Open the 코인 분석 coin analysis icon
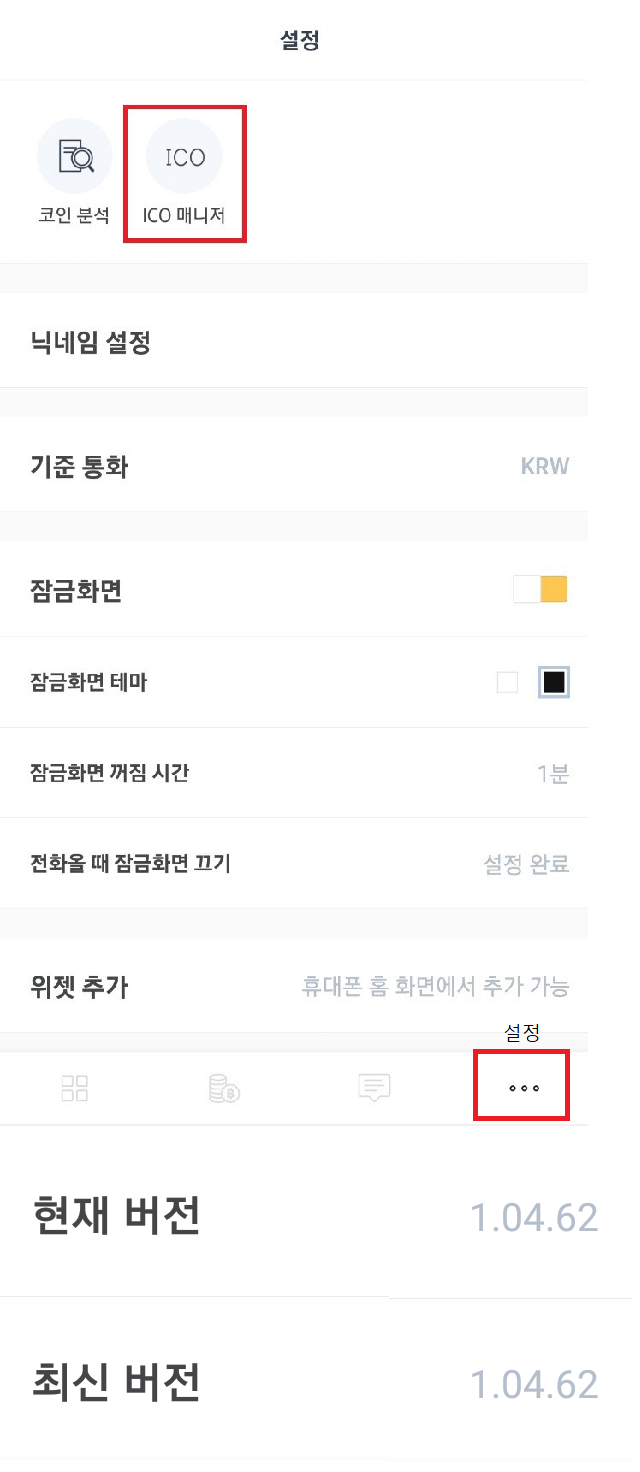The width and height of the screenshot is (640, 1472). [74, 157]
